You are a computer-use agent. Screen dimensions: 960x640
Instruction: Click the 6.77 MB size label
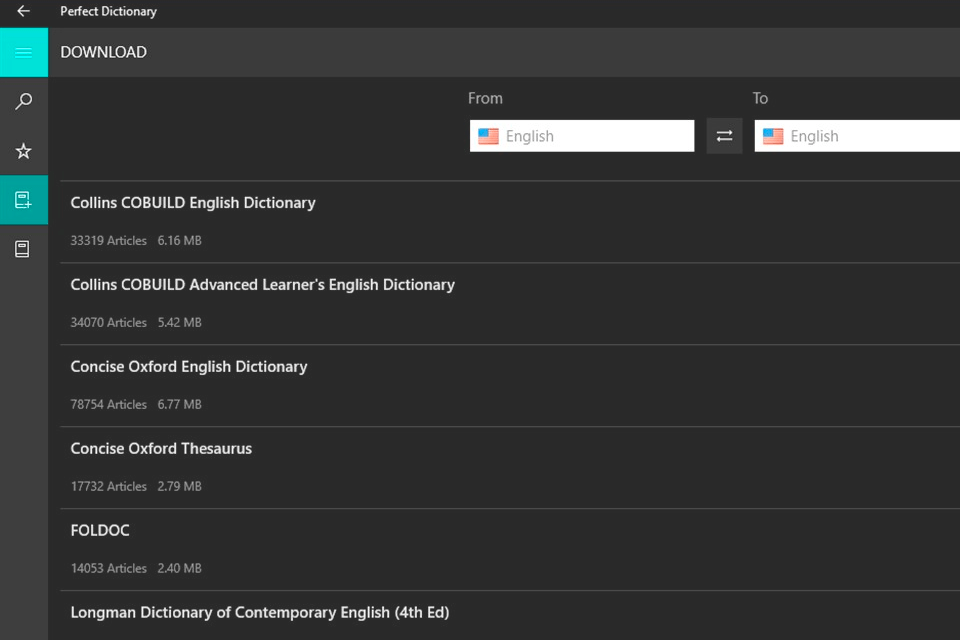[x=179, y=405]
